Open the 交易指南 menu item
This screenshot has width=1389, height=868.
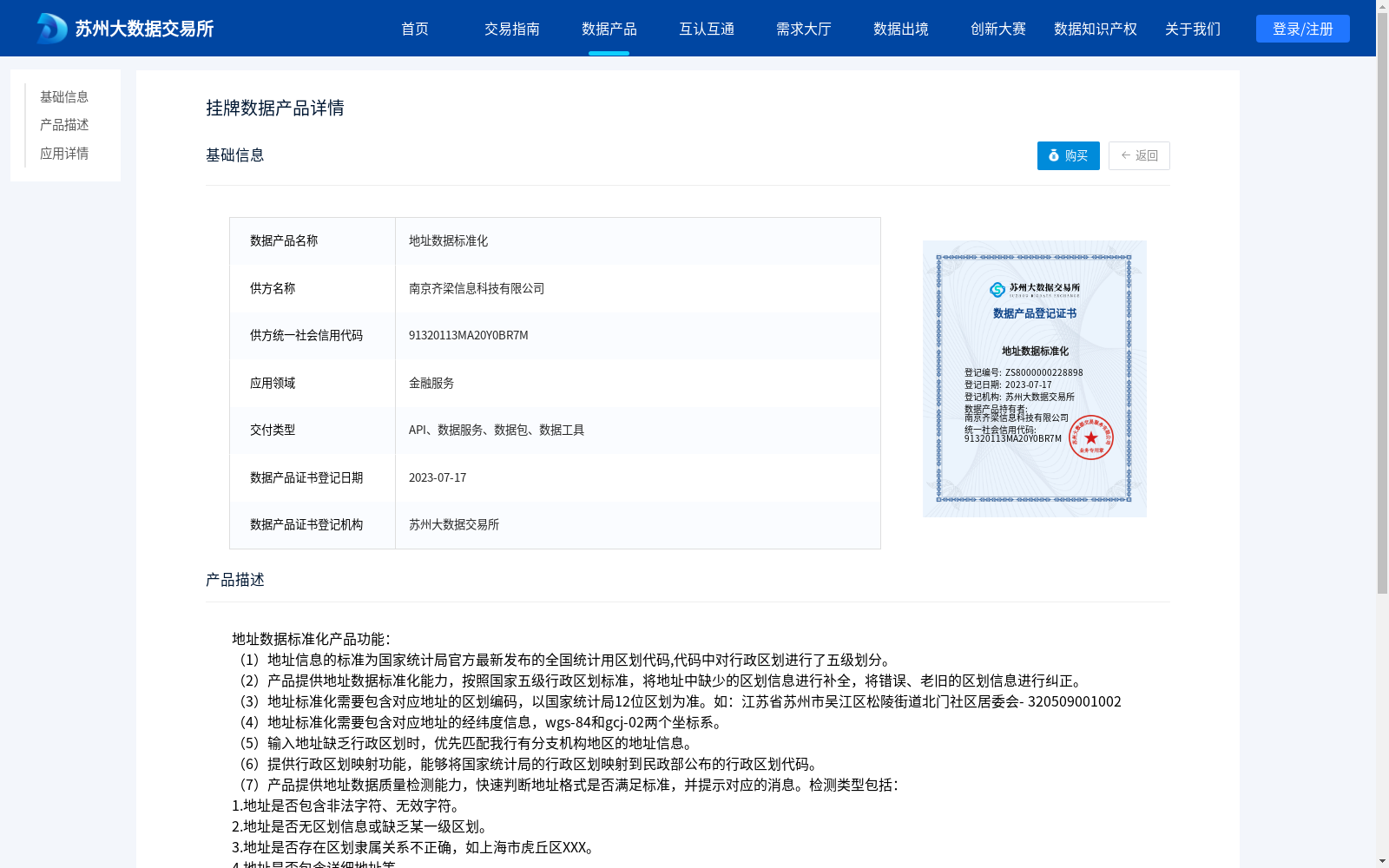pos(512,29)
